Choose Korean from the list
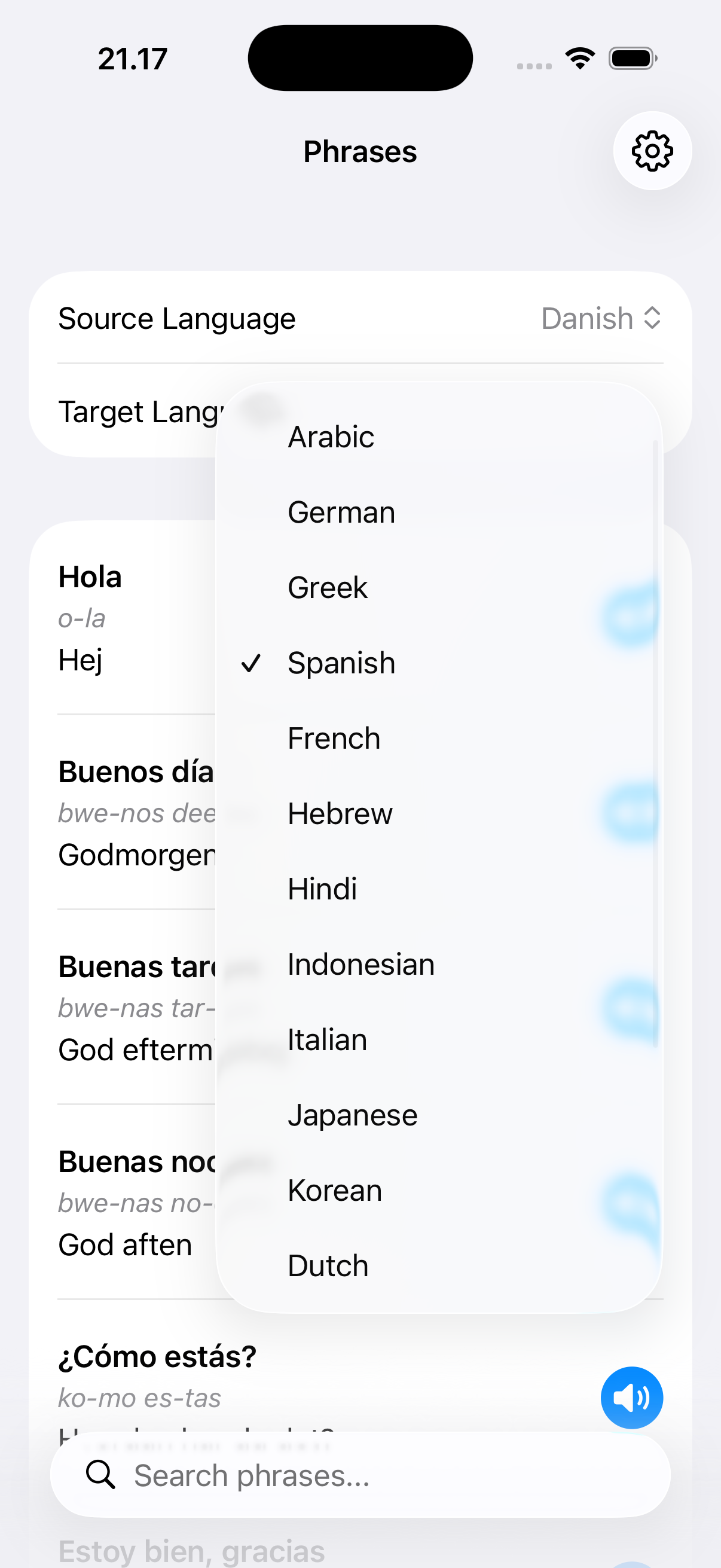This screenshot has height=1568, width=721. [x=334, y=1190]
